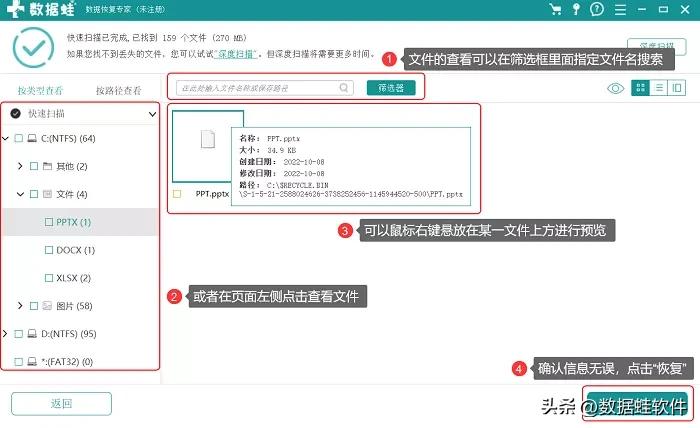Click the magnifier search icon in filter box

(x=344, y=88)
